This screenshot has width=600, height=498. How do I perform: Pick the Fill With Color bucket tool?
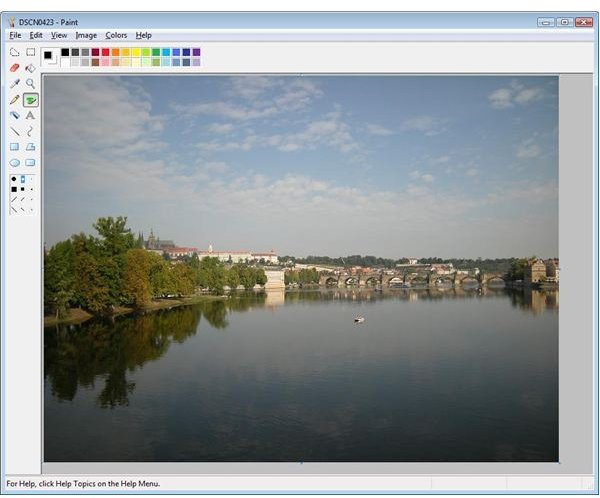(31, 68)
